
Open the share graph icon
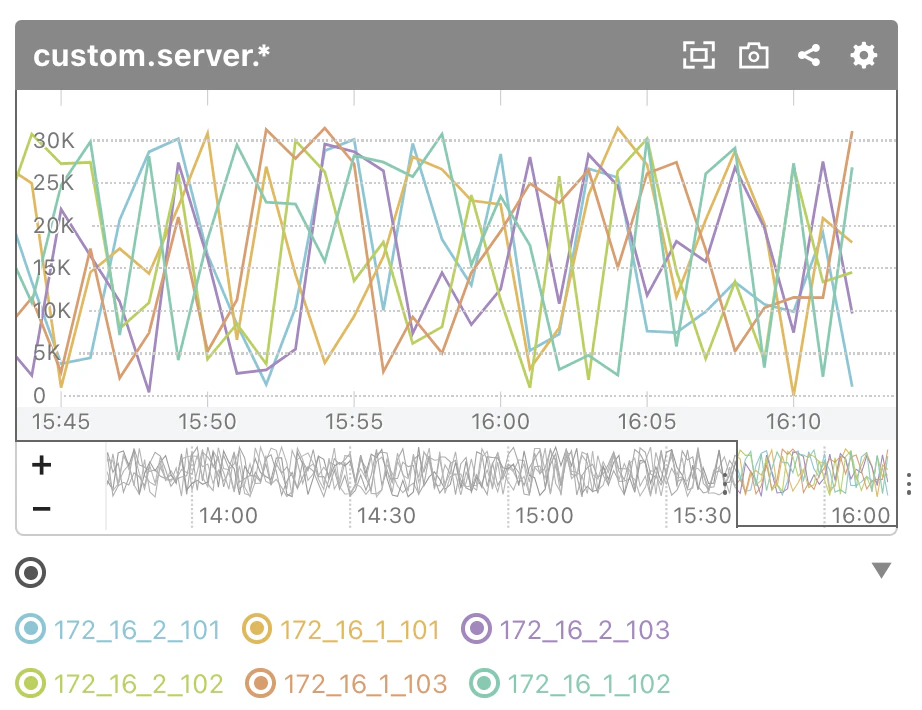tap(809, 55)
